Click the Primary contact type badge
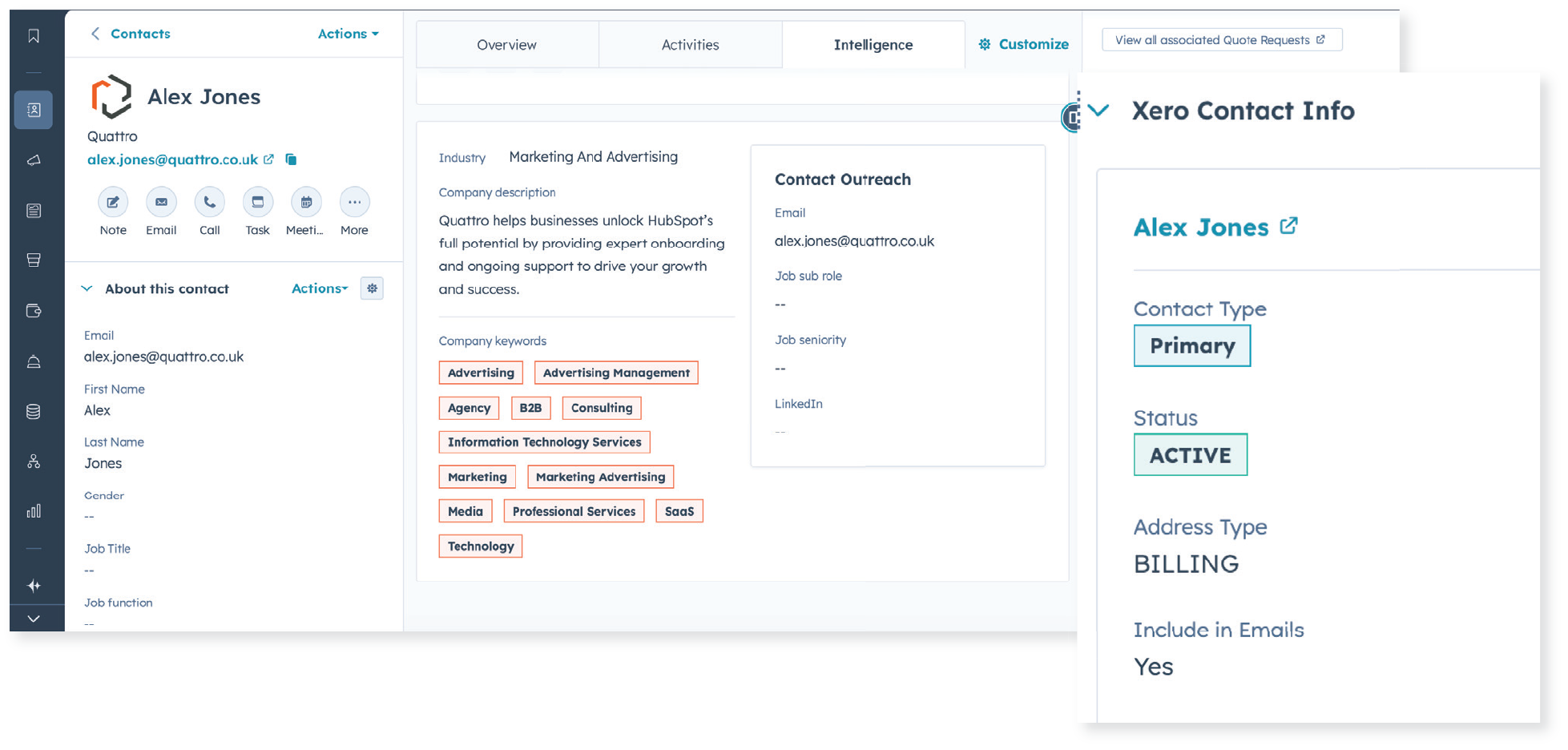 pyautogui.click(x=1192, y=345)
